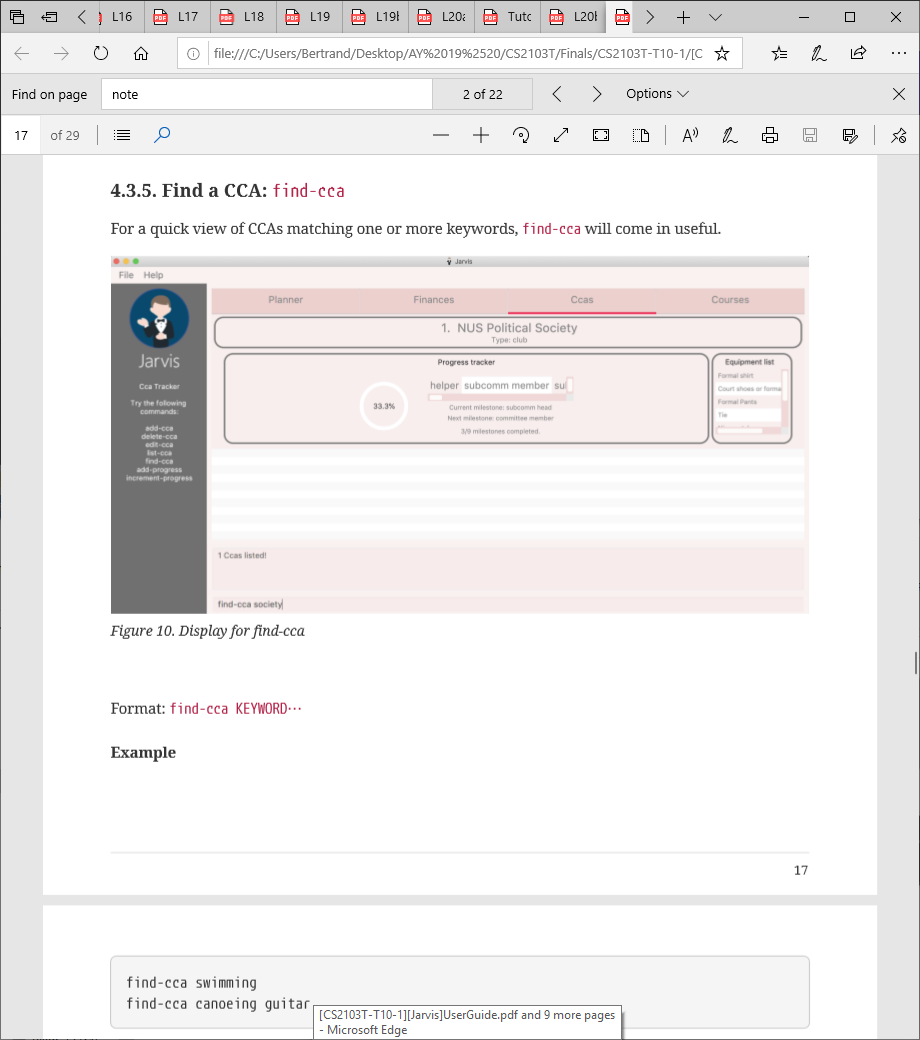Click the Save icon in the PDF toolbar
920x1040 pixels.
click(x=809, y=135)
